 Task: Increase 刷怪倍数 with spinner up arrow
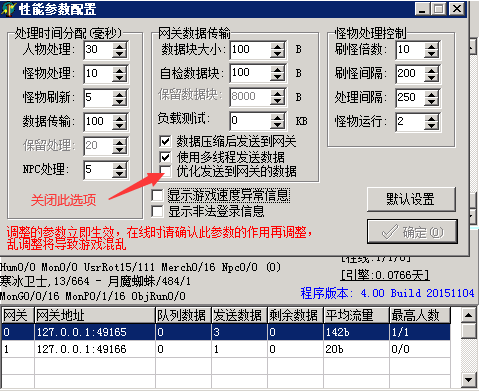click(x=431, y=46)
